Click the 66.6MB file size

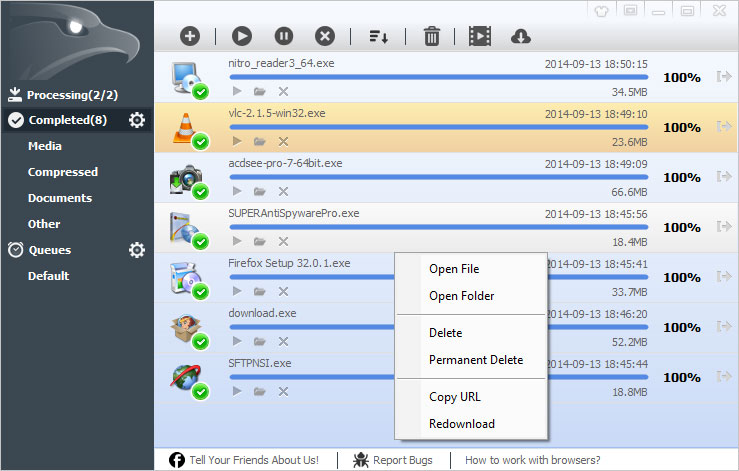point(629,192)
